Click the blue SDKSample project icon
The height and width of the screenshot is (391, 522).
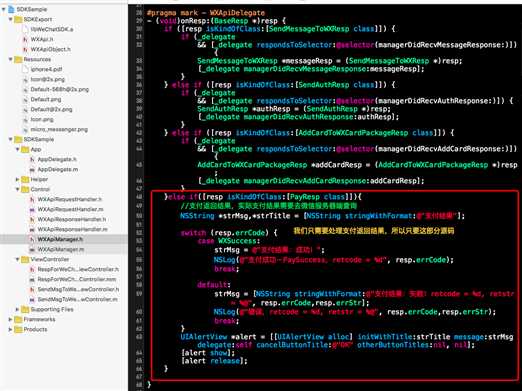click(11, 9)
